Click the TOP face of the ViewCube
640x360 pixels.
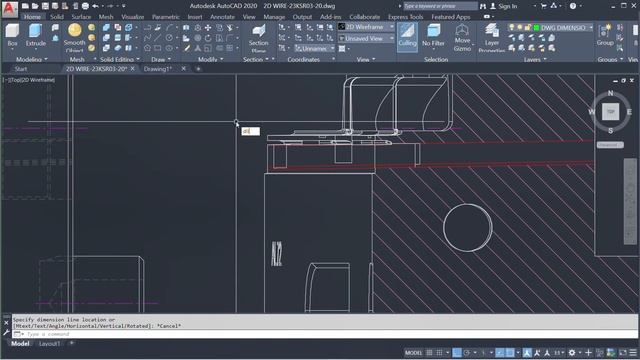point(610,111)
